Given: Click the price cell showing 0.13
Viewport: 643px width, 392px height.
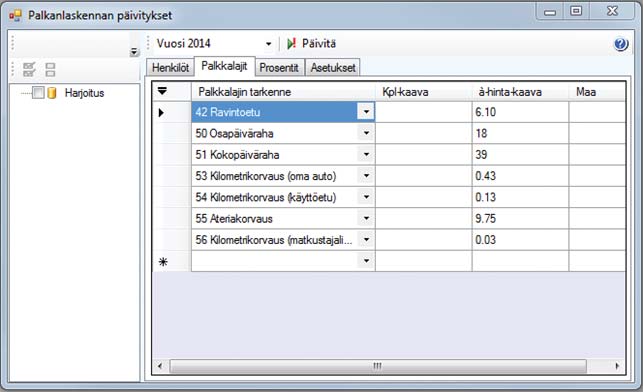Looking at the screenshot, I should tap(520, 197).
